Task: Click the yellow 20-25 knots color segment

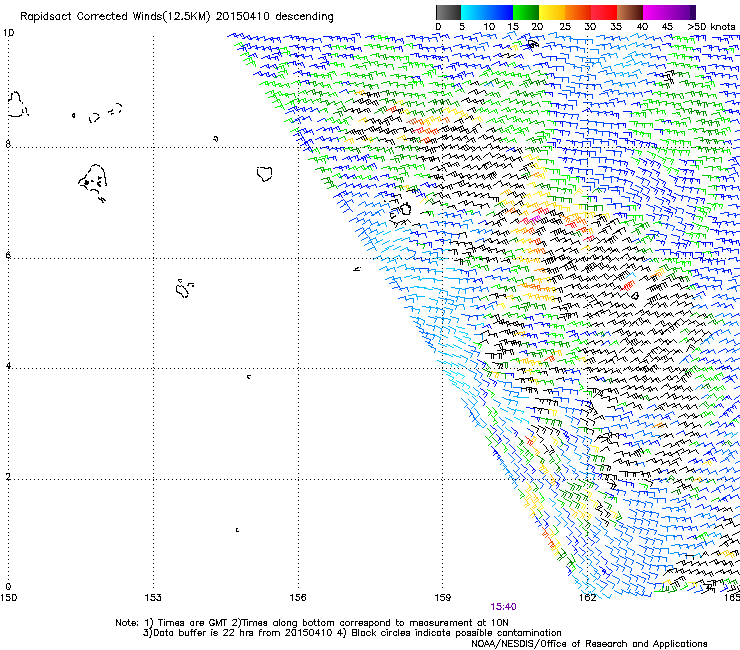Action: (x=552, y=12)
